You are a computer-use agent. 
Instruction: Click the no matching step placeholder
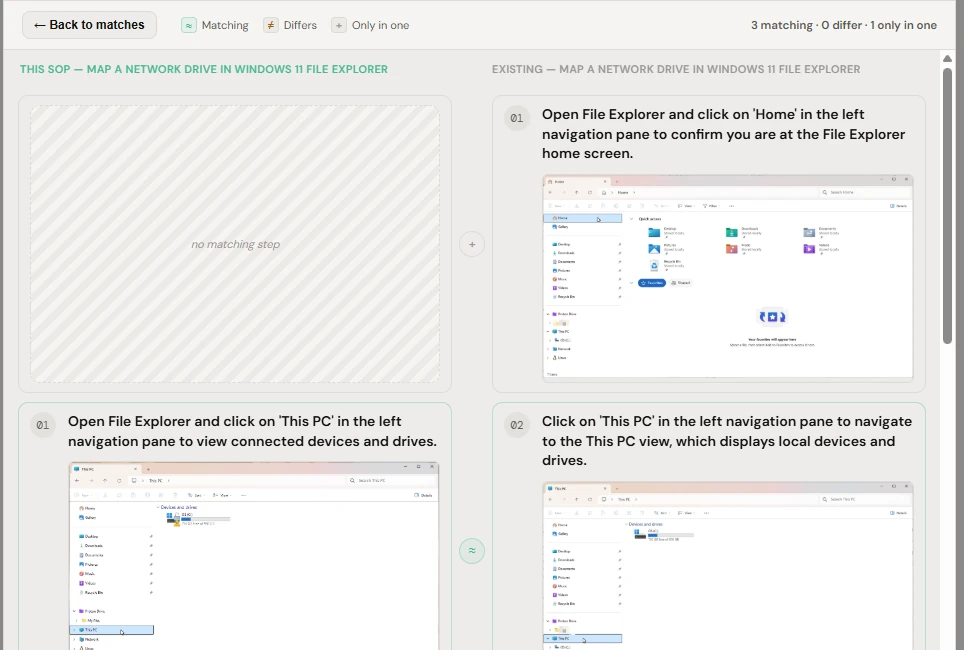coord(235,244)
